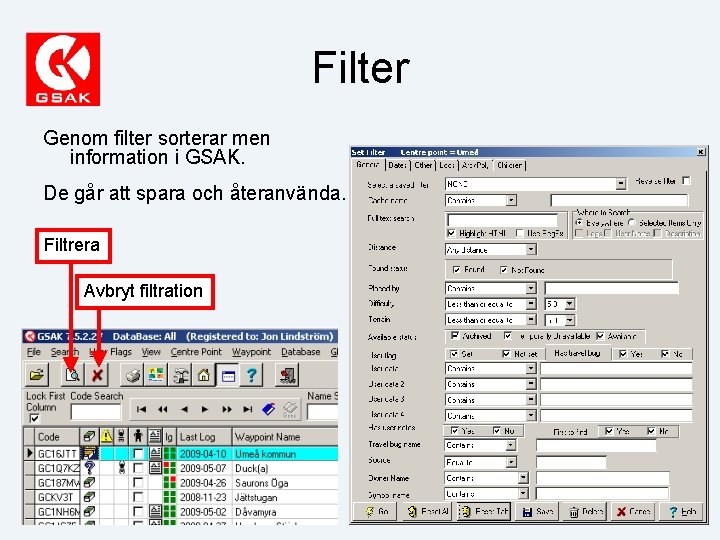Viewport: 720px width, 540px height.
Task: Open the Difficulty value dropdown
Action: (x=570, y=304)
